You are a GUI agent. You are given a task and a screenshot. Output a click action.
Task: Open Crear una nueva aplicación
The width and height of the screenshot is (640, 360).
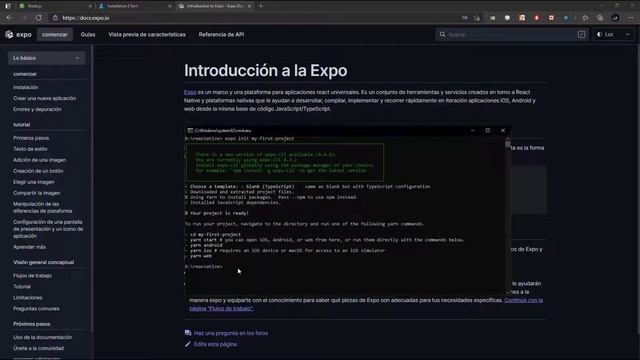[44, 98]
